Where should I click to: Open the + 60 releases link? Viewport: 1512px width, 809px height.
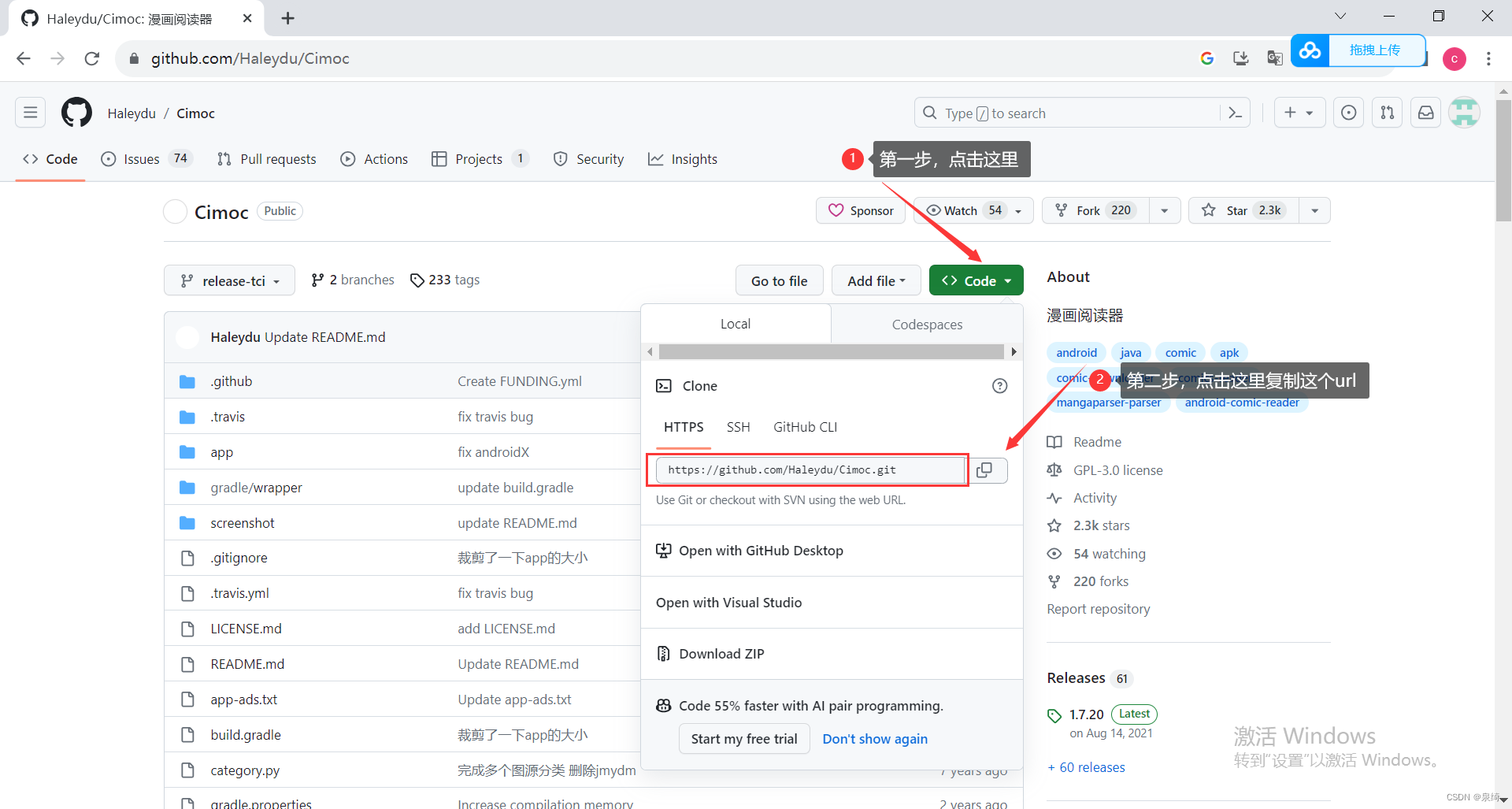[1086, 767]
